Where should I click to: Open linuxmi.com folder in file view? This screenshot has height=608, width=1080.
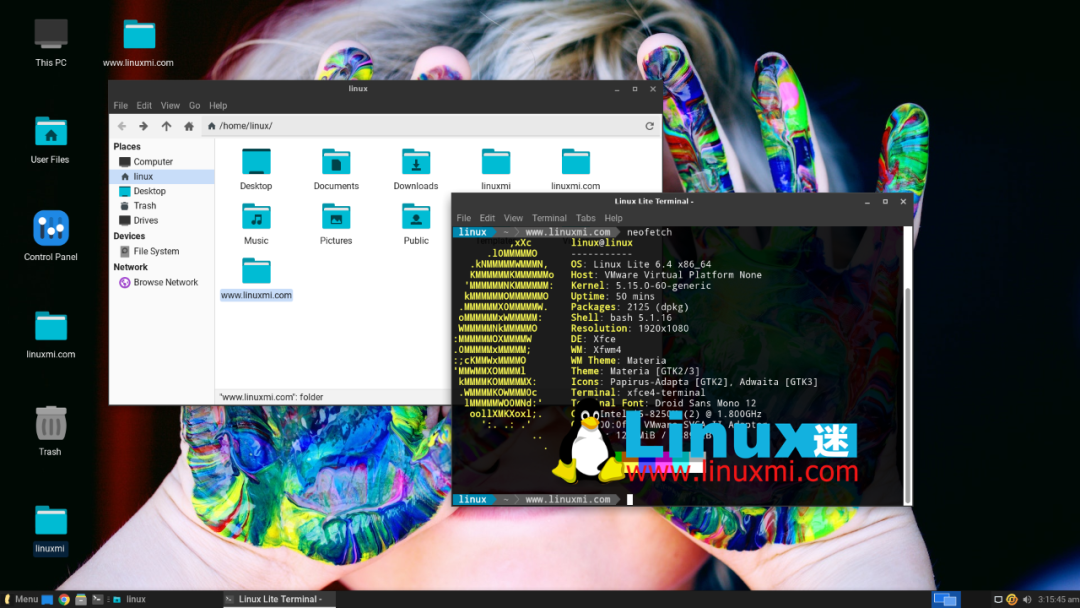576,169
